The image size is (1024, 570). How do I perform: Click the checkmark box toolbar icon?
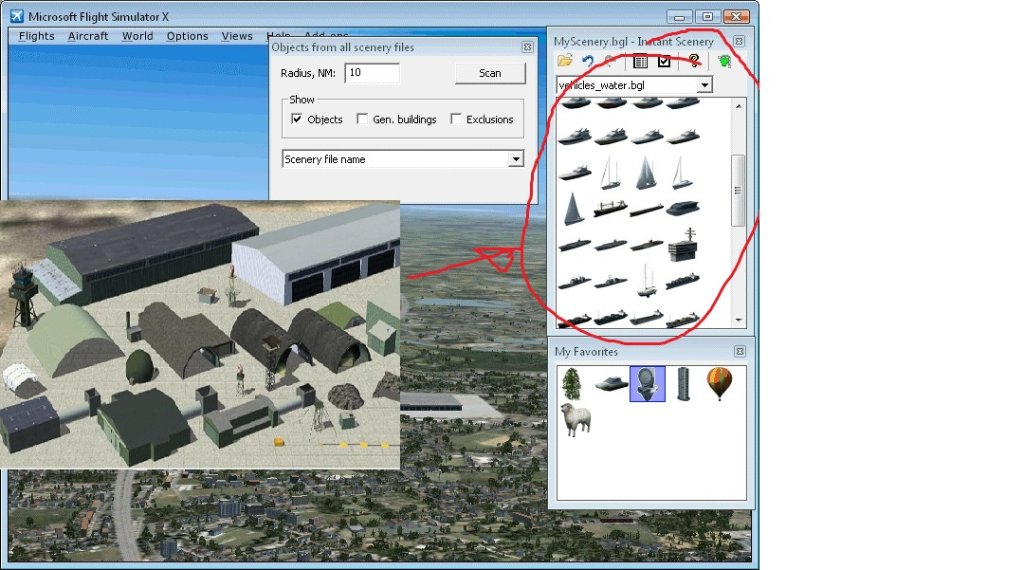[664, 61]
